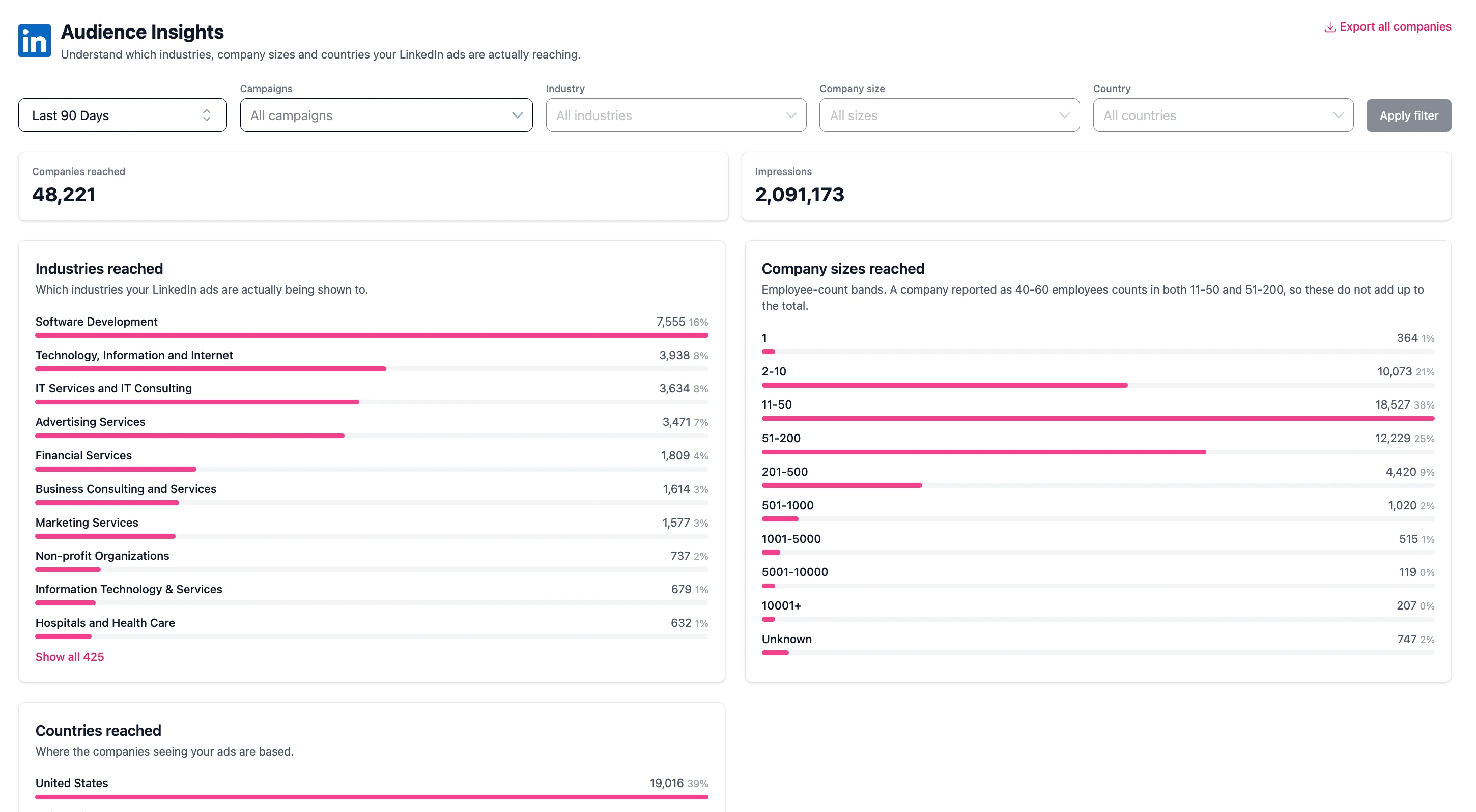Open the All campaigns dropdown

point(386,115)
